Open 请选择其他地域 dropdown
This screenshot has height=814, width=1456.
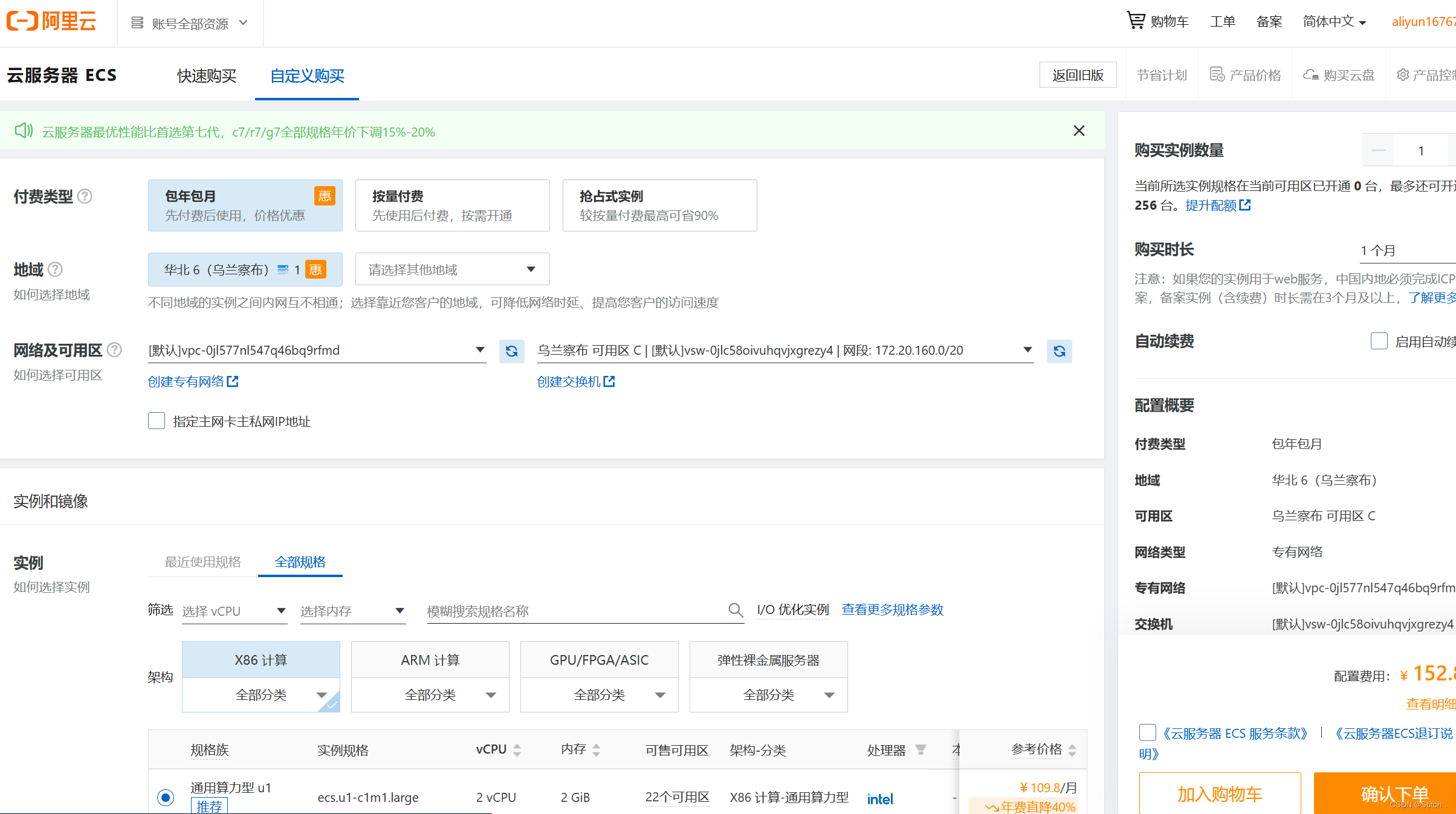[452, 270]
